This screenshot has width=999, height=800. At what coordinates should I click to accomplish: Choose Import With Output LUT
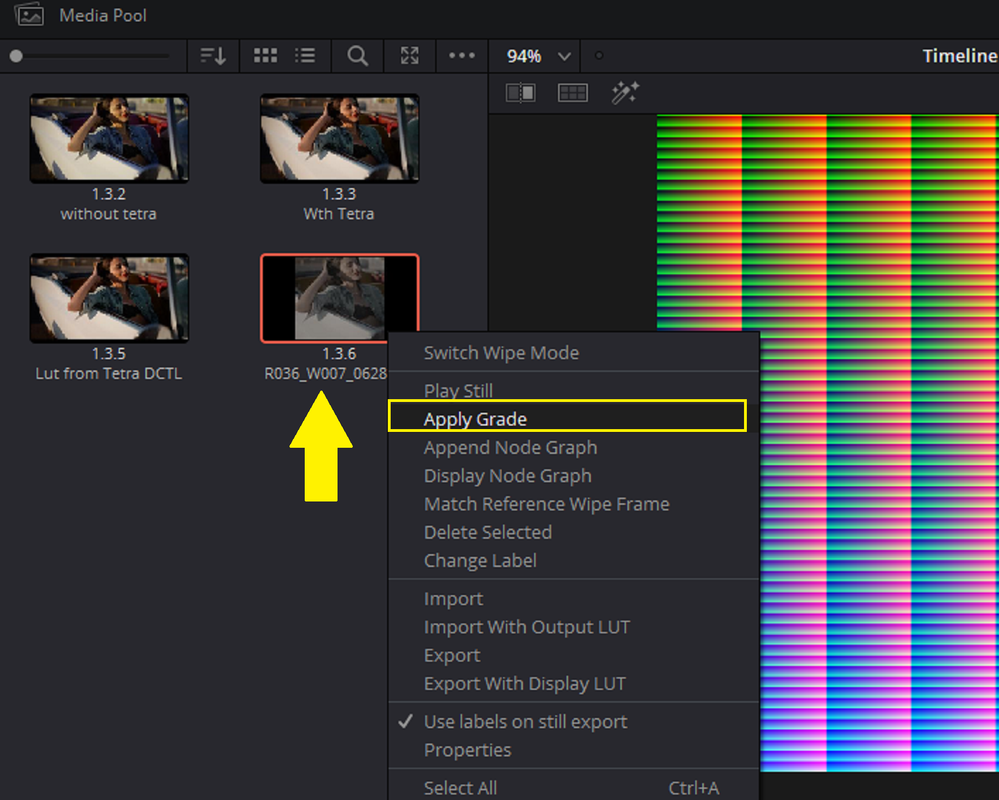point(573,627)
